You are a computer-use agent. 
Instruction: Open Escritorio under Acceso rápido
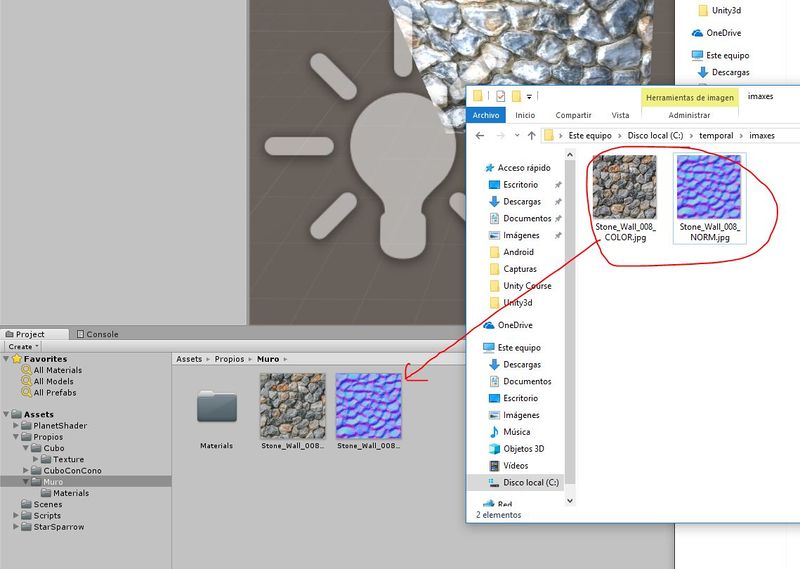pyautogui.click(x=520, y=184)
